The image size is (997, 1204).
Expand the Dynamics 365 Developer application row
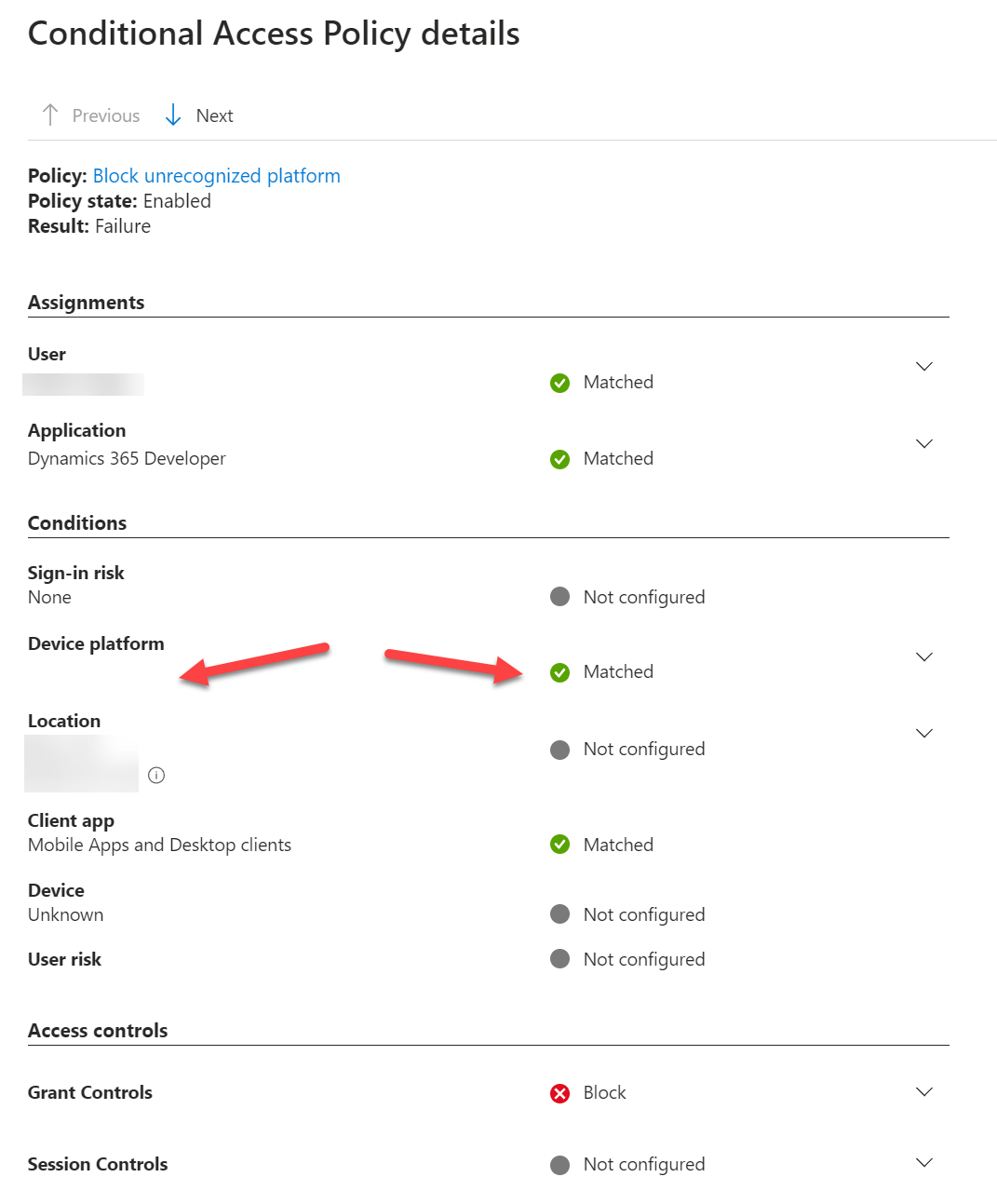(923, 443)
